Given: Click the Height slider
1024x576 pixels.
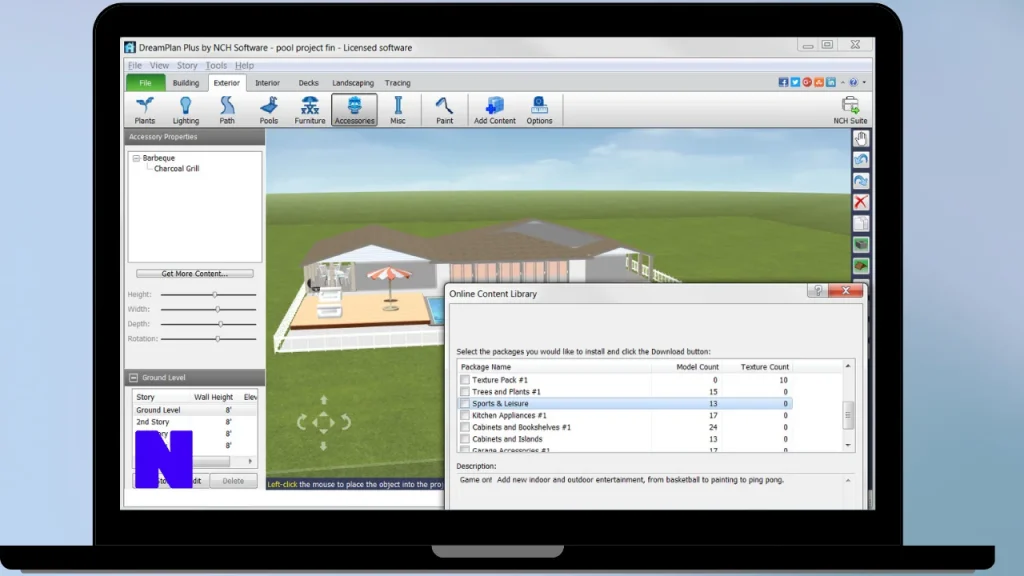Looking at the screenshot, I should click(208, 295).
